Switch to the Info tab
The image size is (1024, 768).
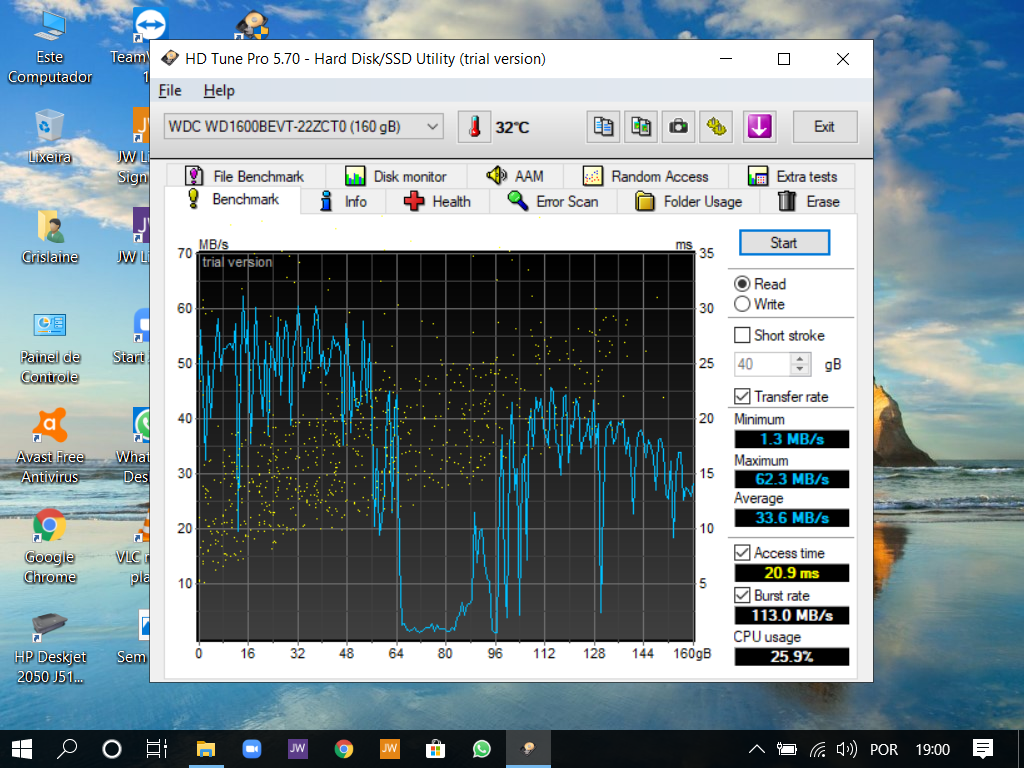pyautogui.click(x=344, y=202)
